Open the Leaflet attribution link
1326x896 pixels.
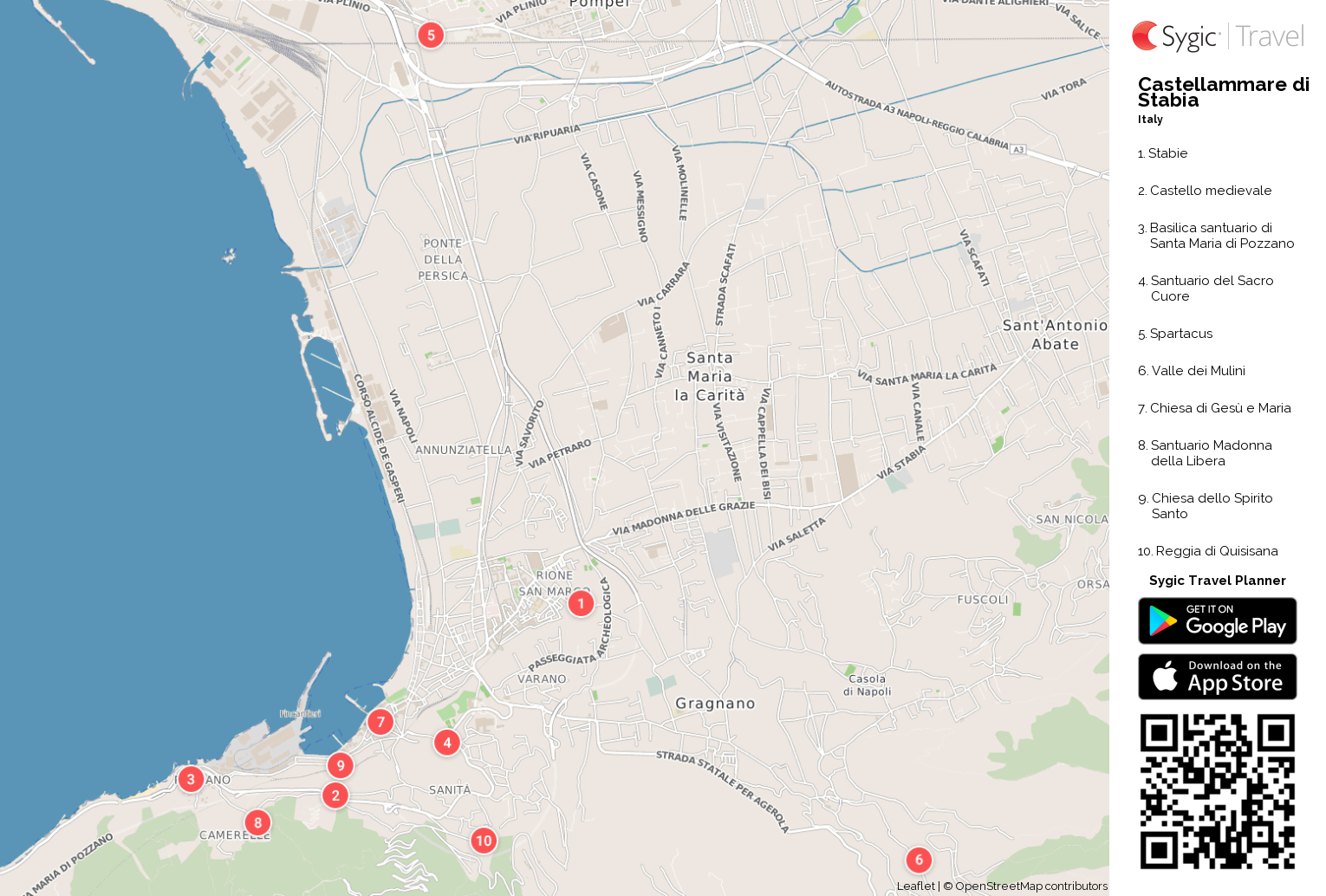[915, 886]
